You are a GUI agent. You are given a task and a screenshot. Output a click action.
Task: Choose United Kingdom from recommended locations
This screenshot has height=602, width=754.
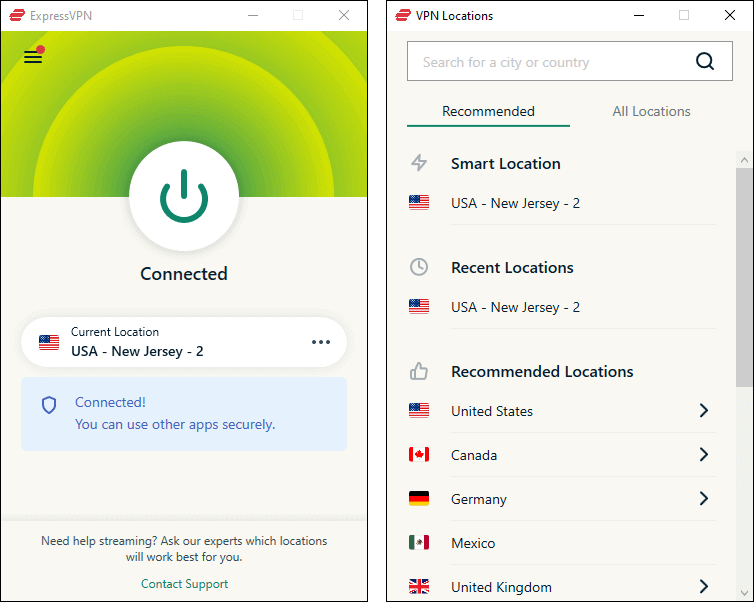click(x=501, y=587)
